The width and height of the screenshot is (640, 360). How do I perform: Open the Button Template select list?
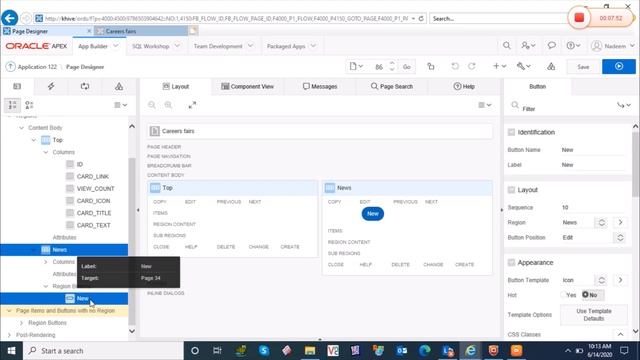tap(602, 280)
